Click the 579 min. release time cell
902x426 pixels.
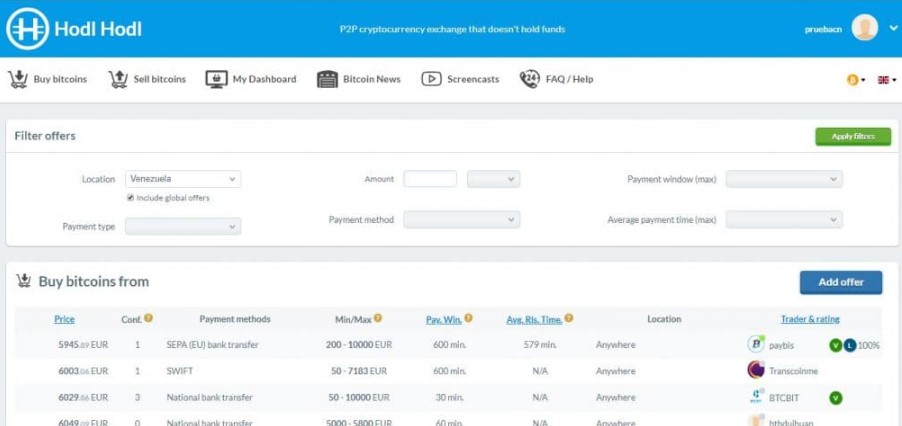click(x=540, y=345)
